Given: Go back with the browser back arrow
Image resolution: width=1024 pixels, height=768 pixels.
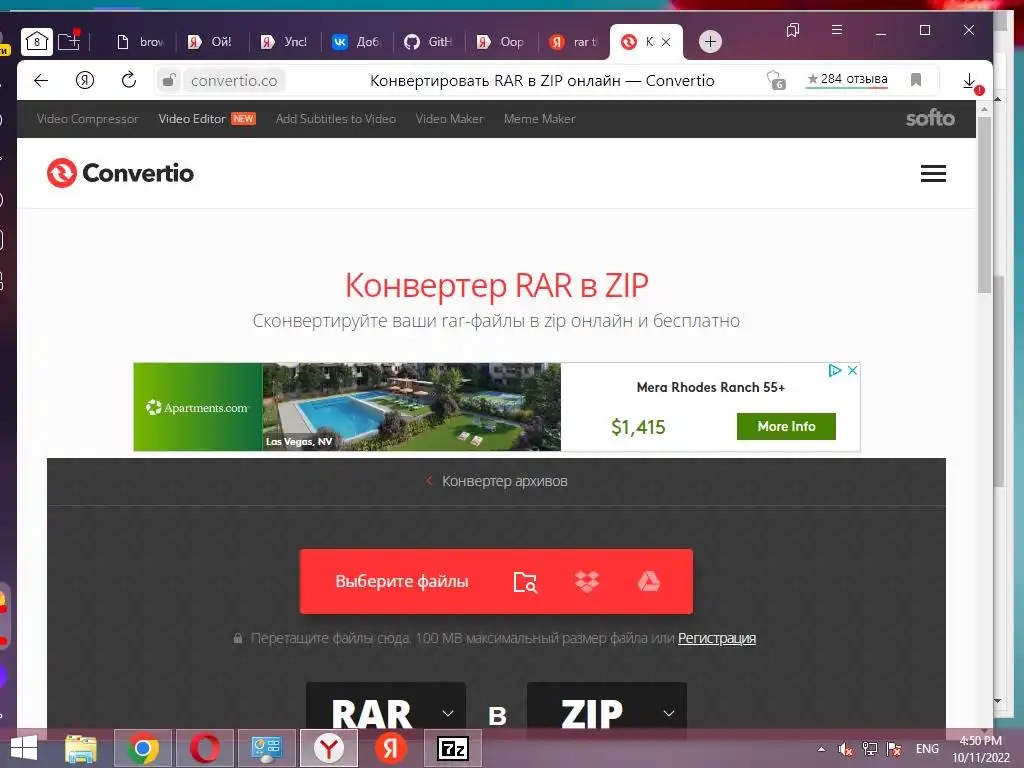Looking at the screenshot, I should 41,80.
